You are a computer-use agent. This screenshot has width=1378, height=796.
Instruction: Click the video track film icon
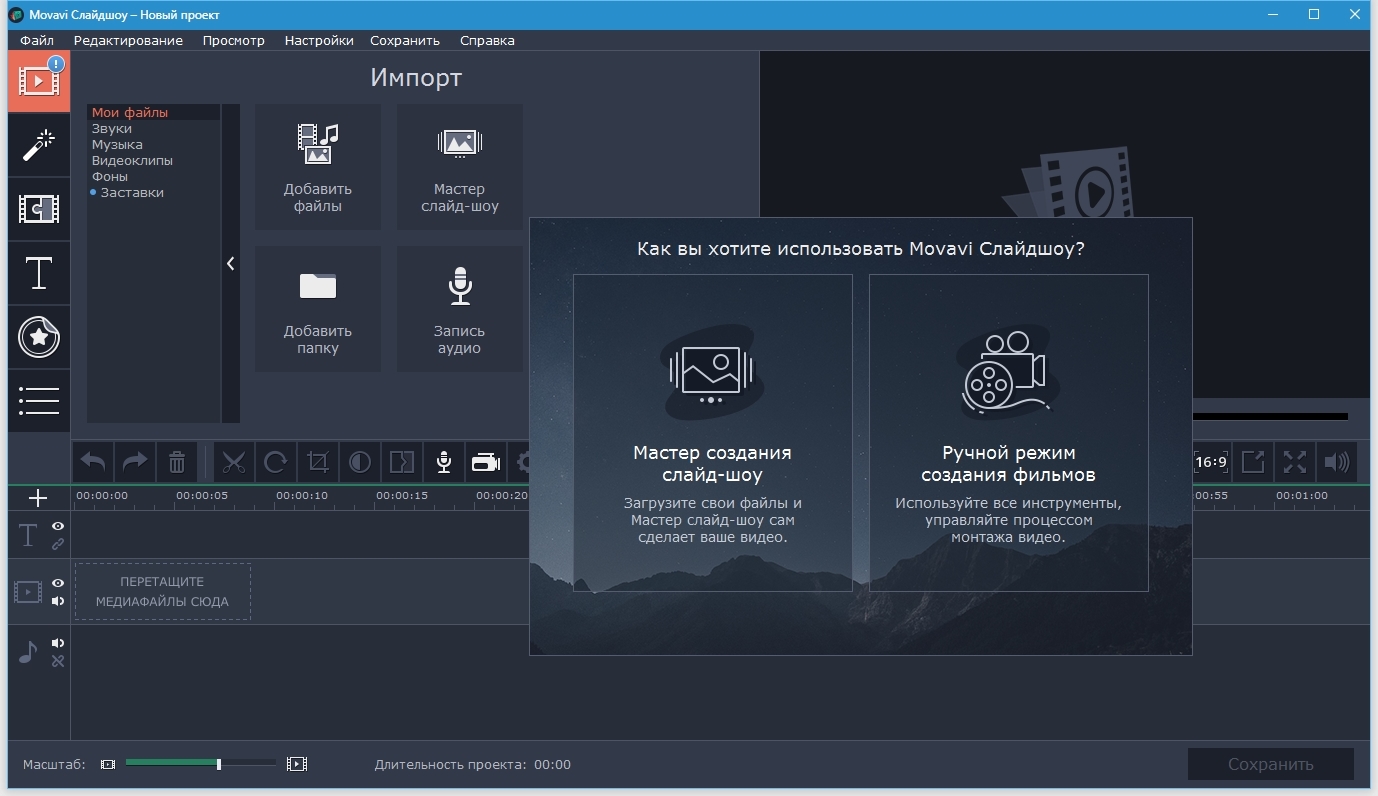27,592
